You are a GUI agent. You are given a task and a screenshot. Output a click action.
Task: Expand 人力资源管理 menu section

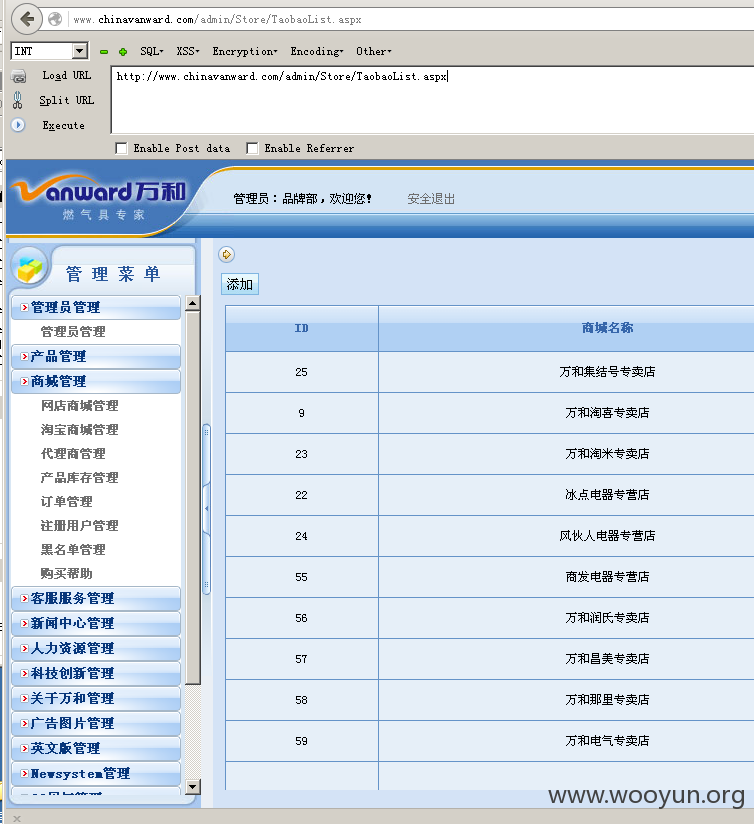[x=96, y=648]
